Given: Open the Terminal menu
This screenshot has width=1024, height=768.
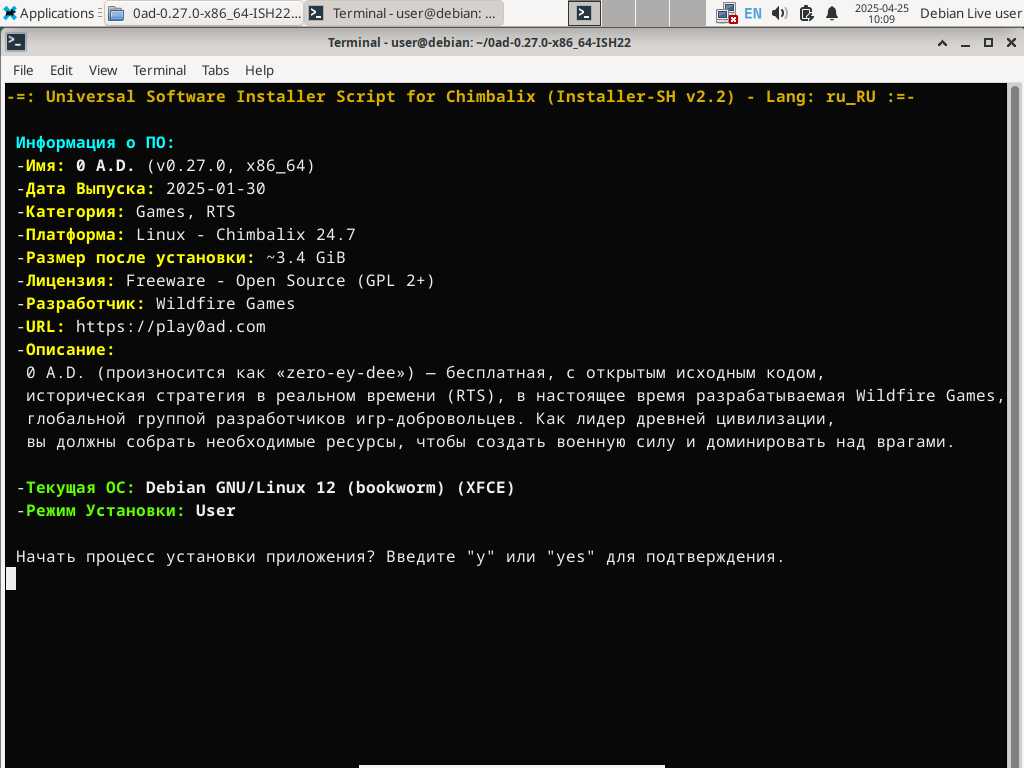Looking at the screenshot, I should click(x=159, y=70).
